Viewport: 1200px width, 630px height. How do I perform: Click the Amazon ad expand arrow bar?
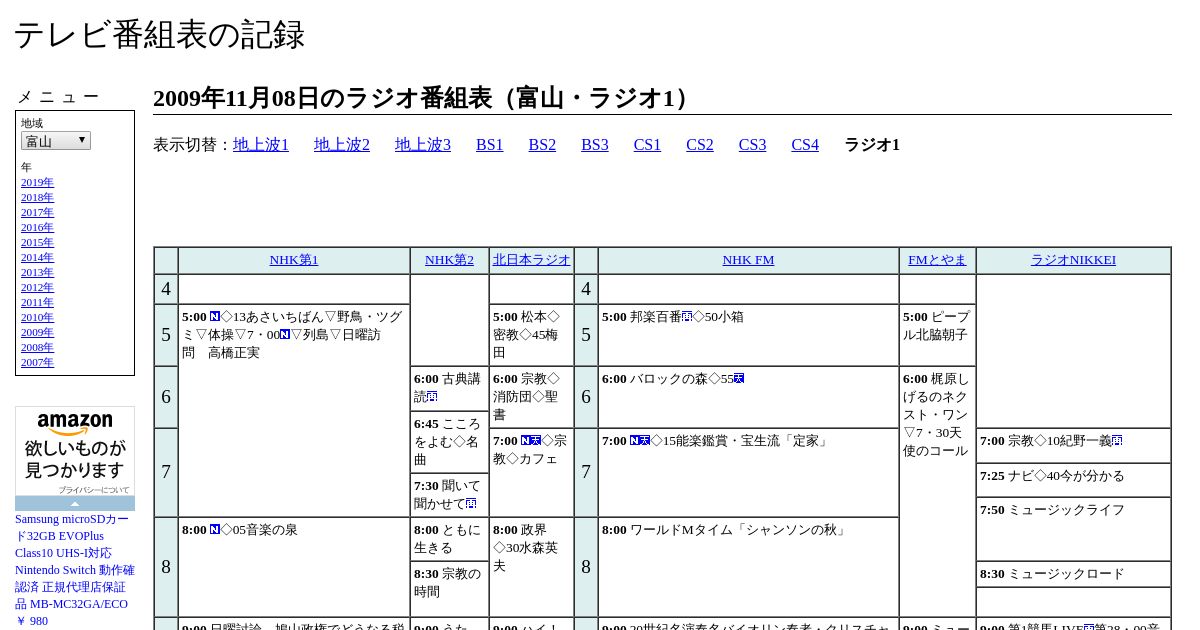click(75, 504)
